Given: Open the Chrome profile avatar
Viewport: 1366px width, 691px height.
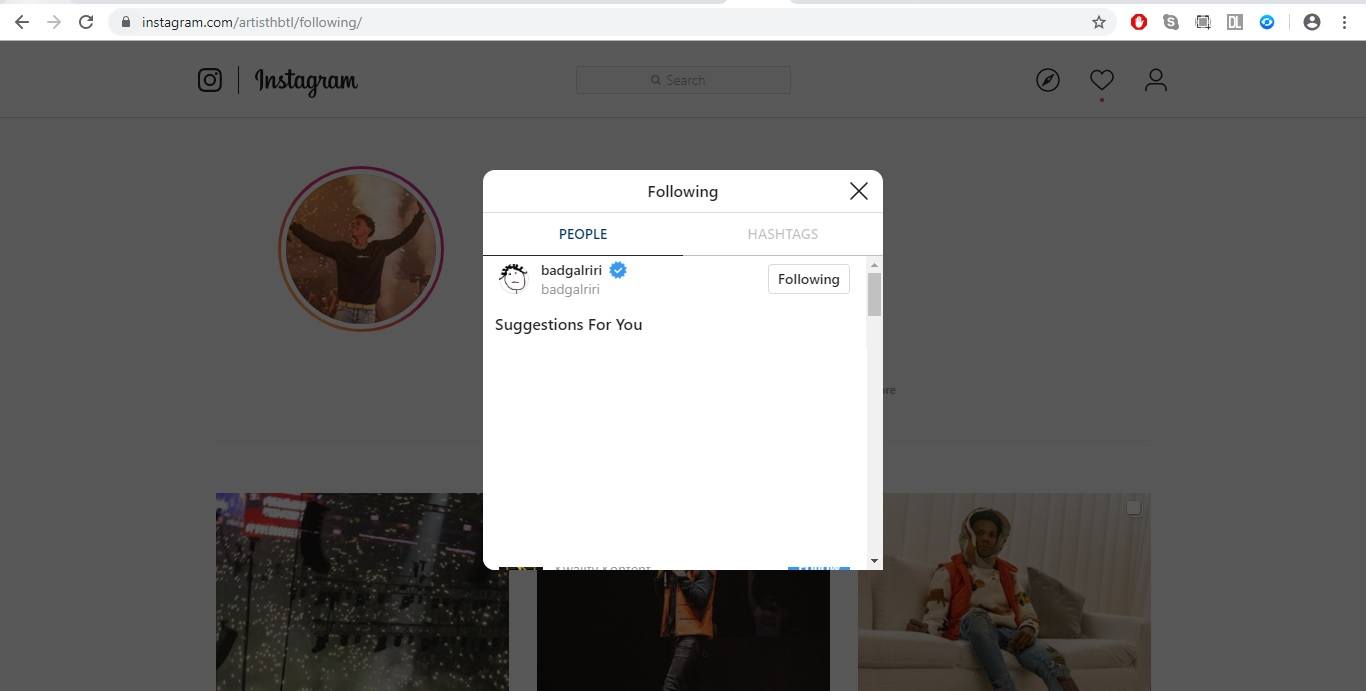Looking at the screenshot, I should 1312,22.
